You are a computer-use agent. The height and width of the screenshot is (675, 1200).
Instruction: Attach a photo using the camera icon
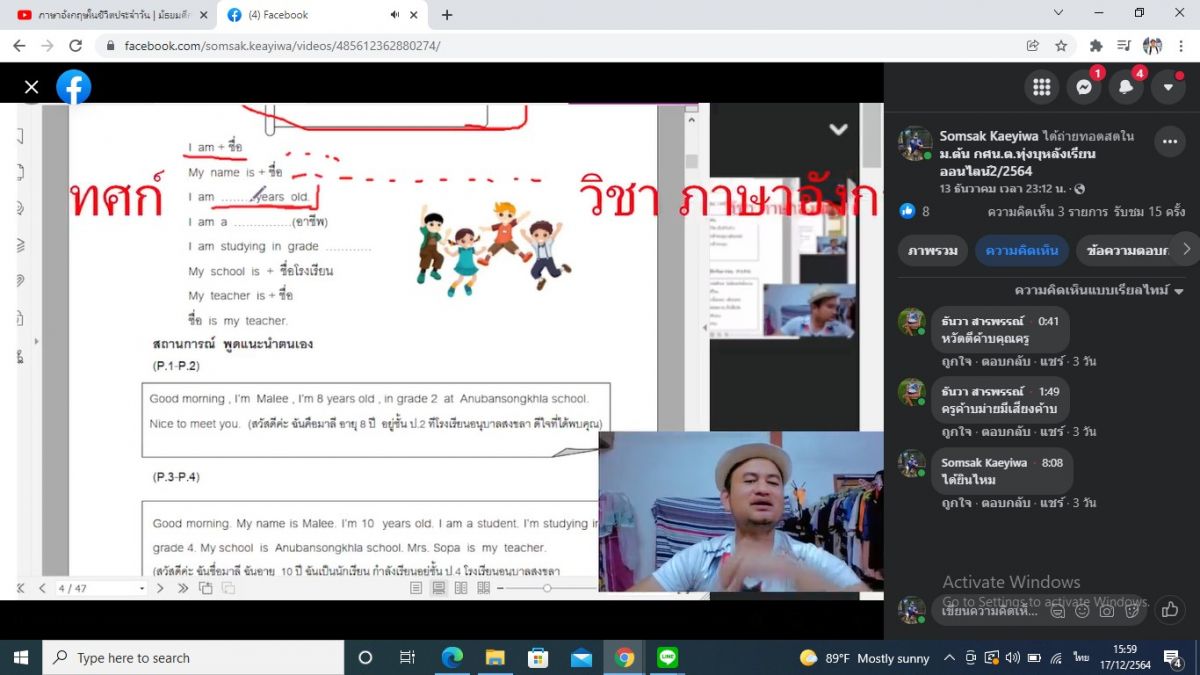(1108, 610)
